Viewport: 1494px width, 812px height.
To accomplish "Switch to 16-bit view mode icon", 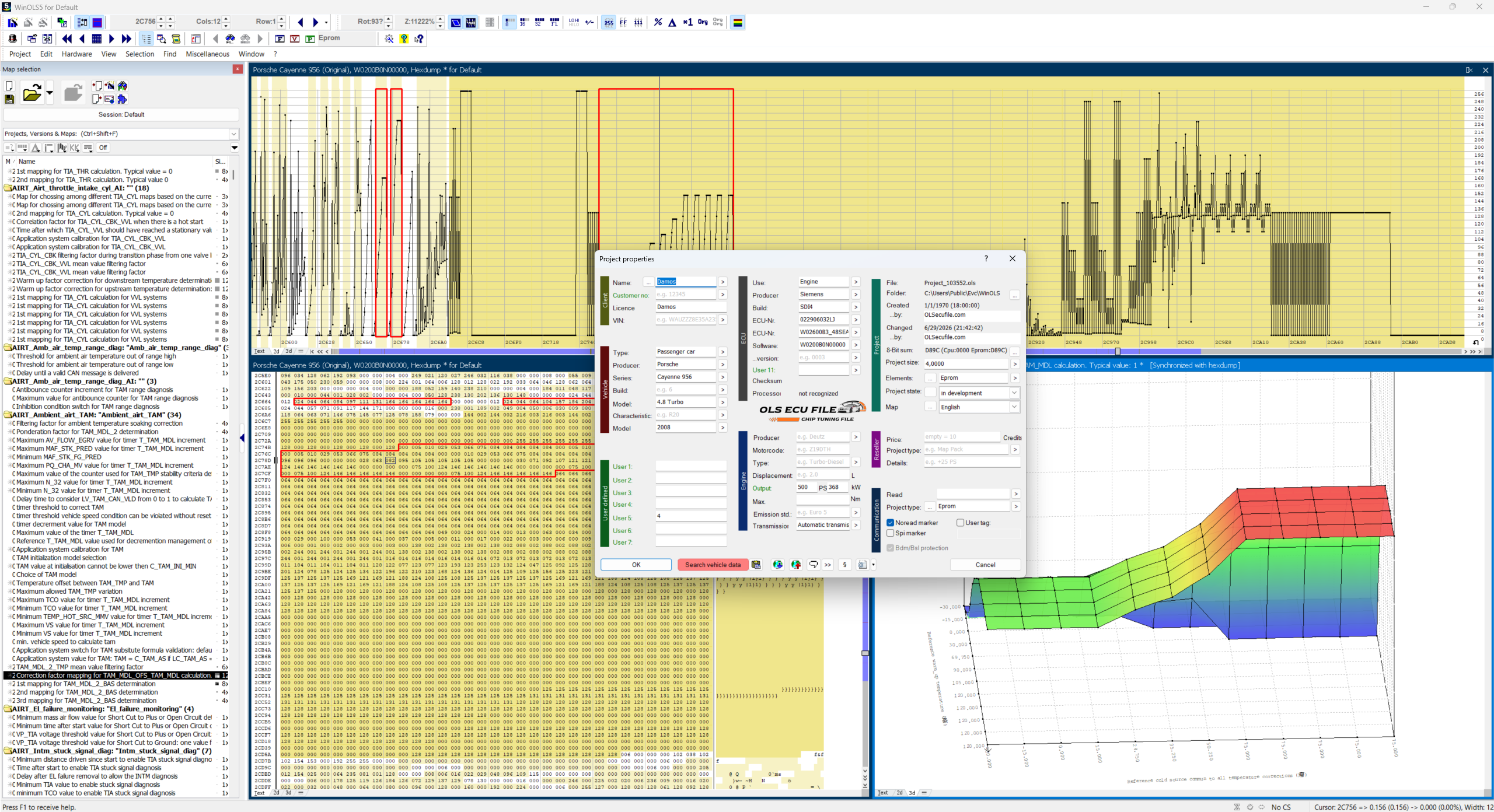I will click(x=523, y=22).
